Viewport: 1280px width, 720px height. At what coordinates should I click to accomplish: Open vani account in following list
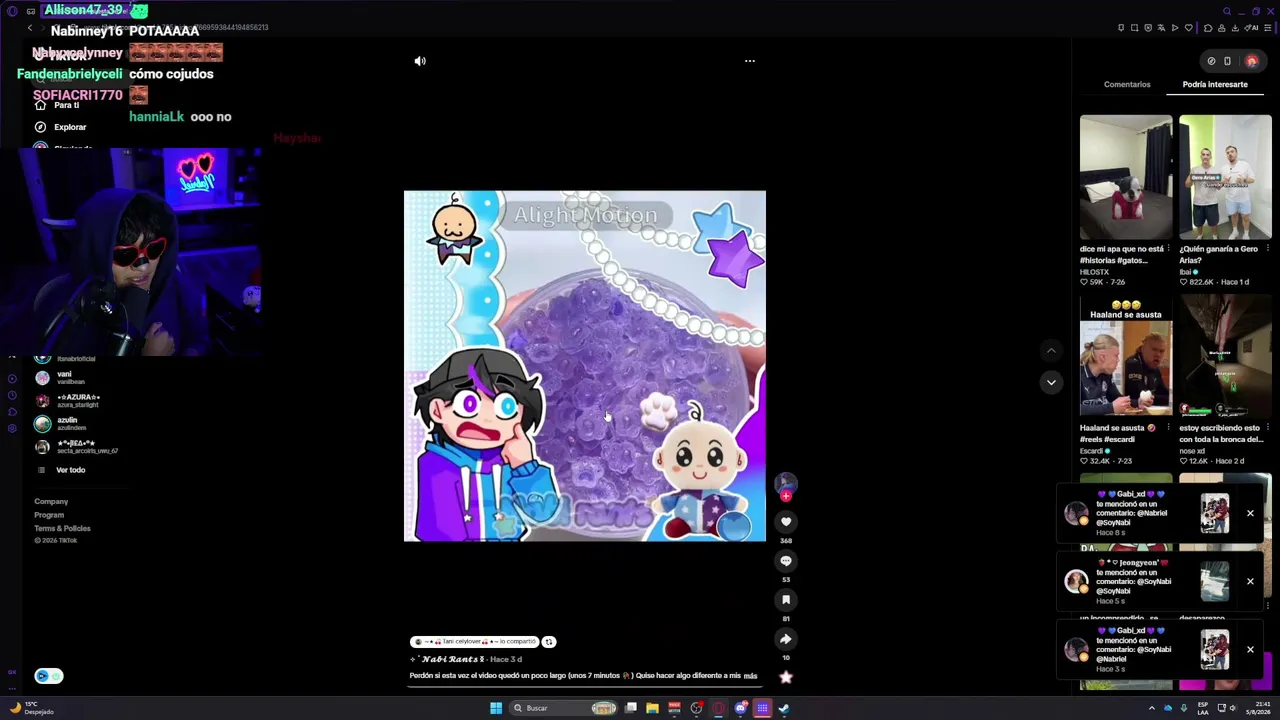pyautogui.click(x=65, y=377)
